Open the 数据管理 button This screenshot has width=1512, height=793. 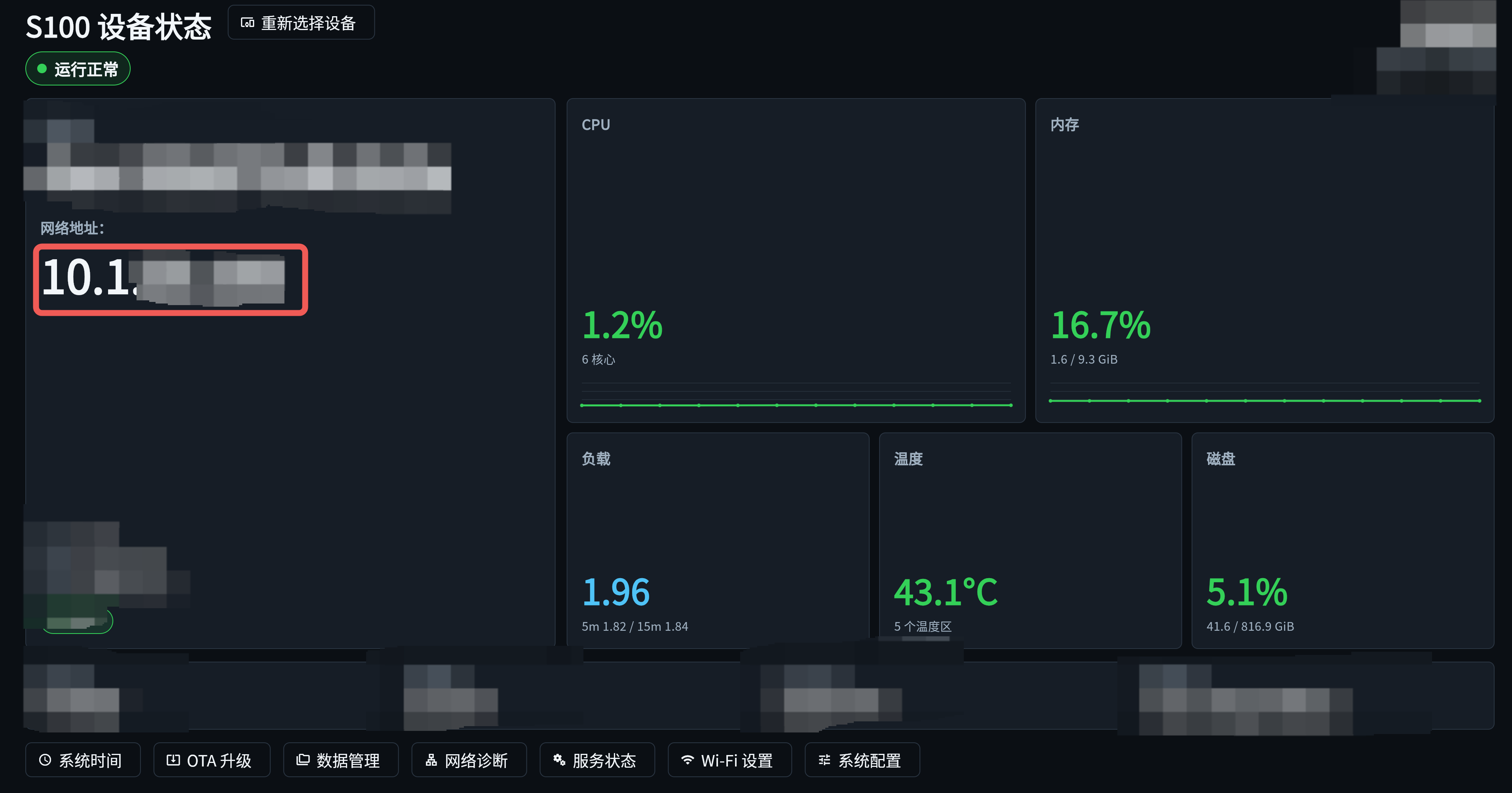(341, 760)
